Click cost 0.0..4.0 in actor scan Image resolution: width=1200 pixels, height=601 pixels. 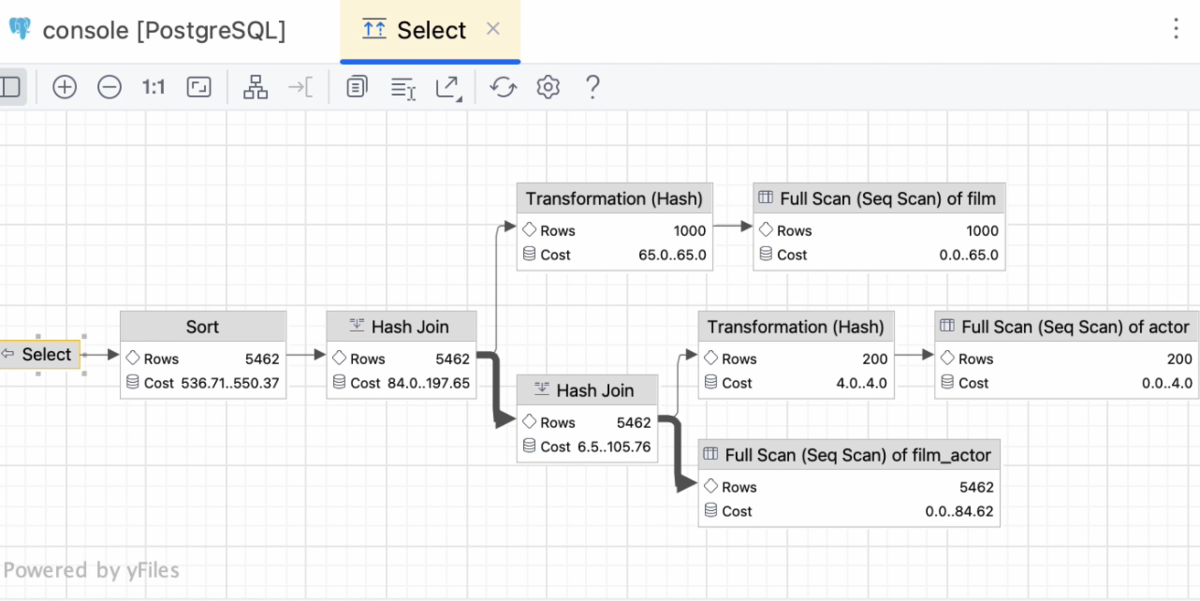click(1167, 383)
